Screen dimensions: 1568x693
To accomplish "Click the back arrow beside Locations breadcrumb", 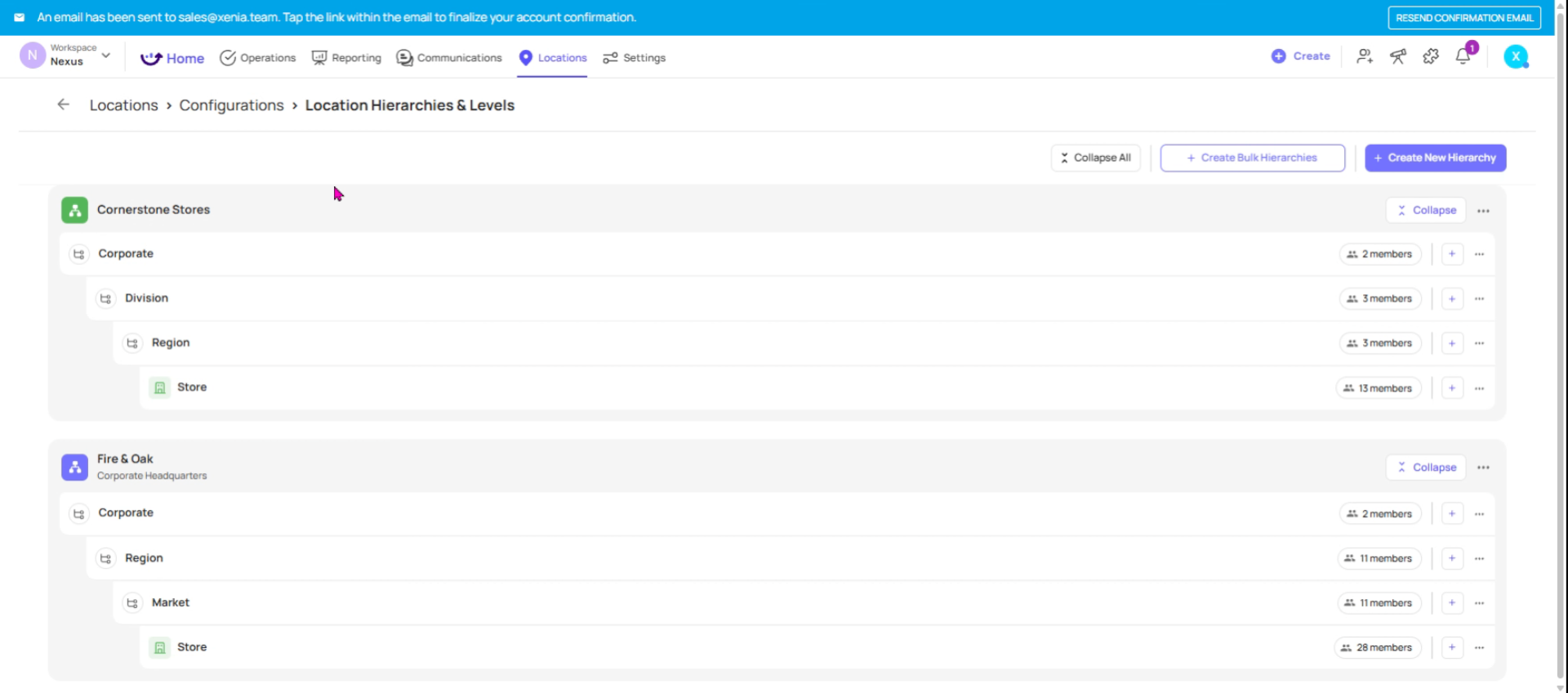I will [x=63, y=105].
